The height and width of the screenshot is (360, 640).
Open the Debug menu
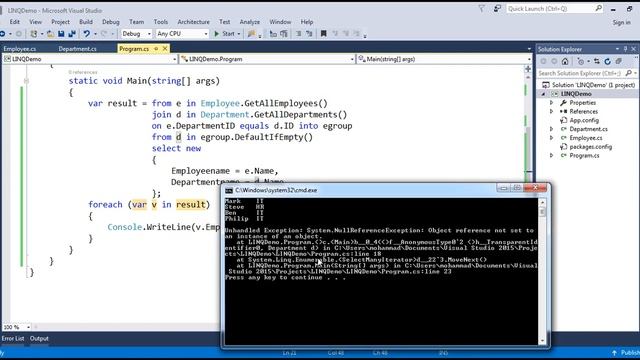pos(111,22)
